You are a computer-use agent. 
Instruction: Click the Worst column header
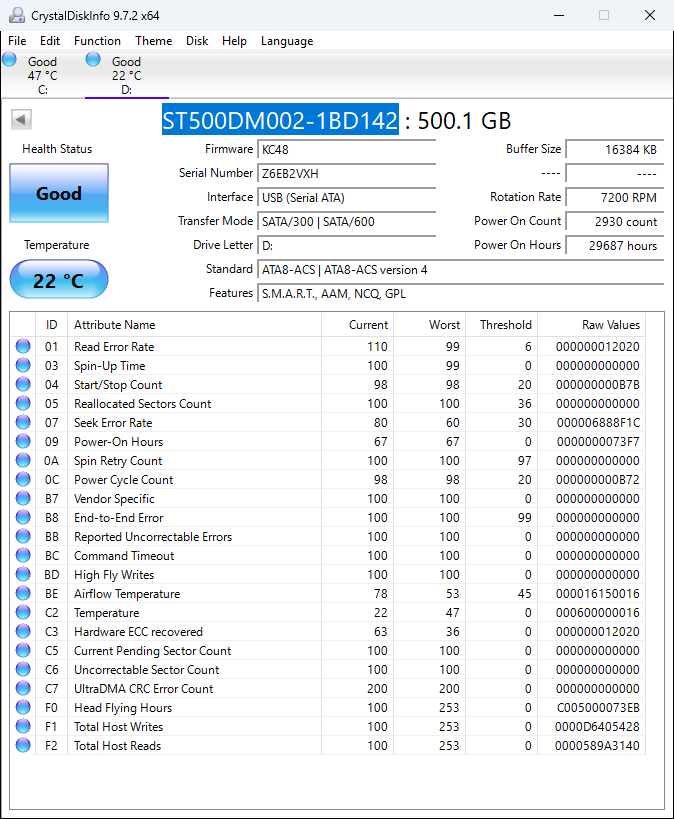pos(429,325)
